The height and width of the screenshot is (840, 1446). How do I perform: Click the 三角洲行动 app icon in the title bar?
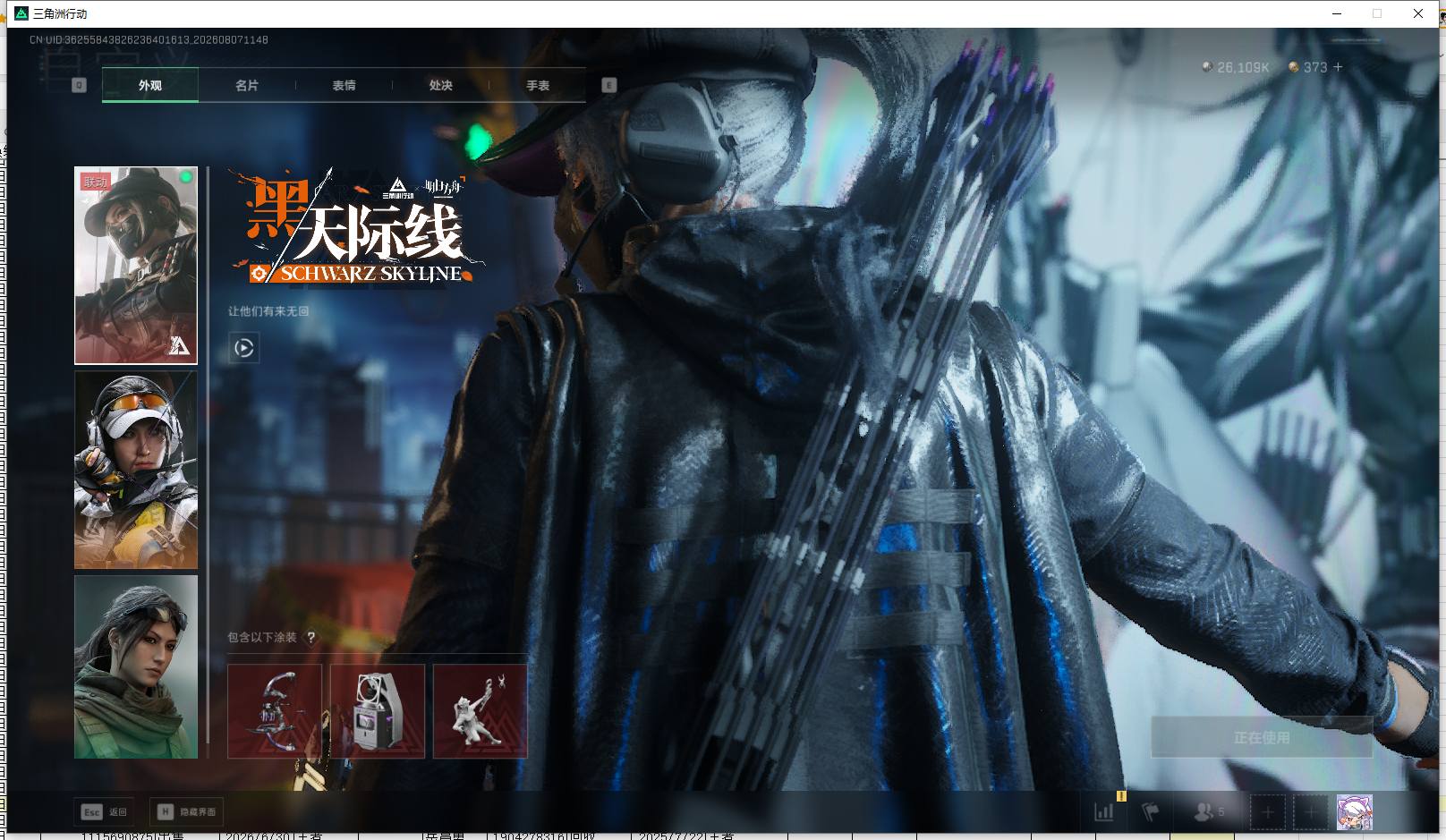click(21, 13)
